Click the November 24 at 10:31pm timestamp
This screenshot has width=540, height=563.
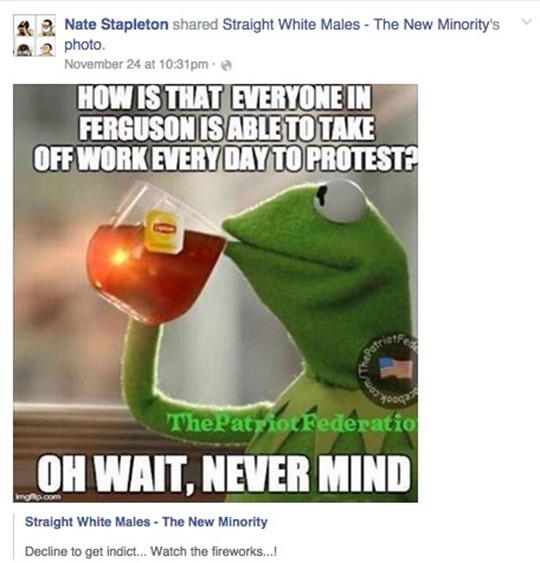click(136, 65)
